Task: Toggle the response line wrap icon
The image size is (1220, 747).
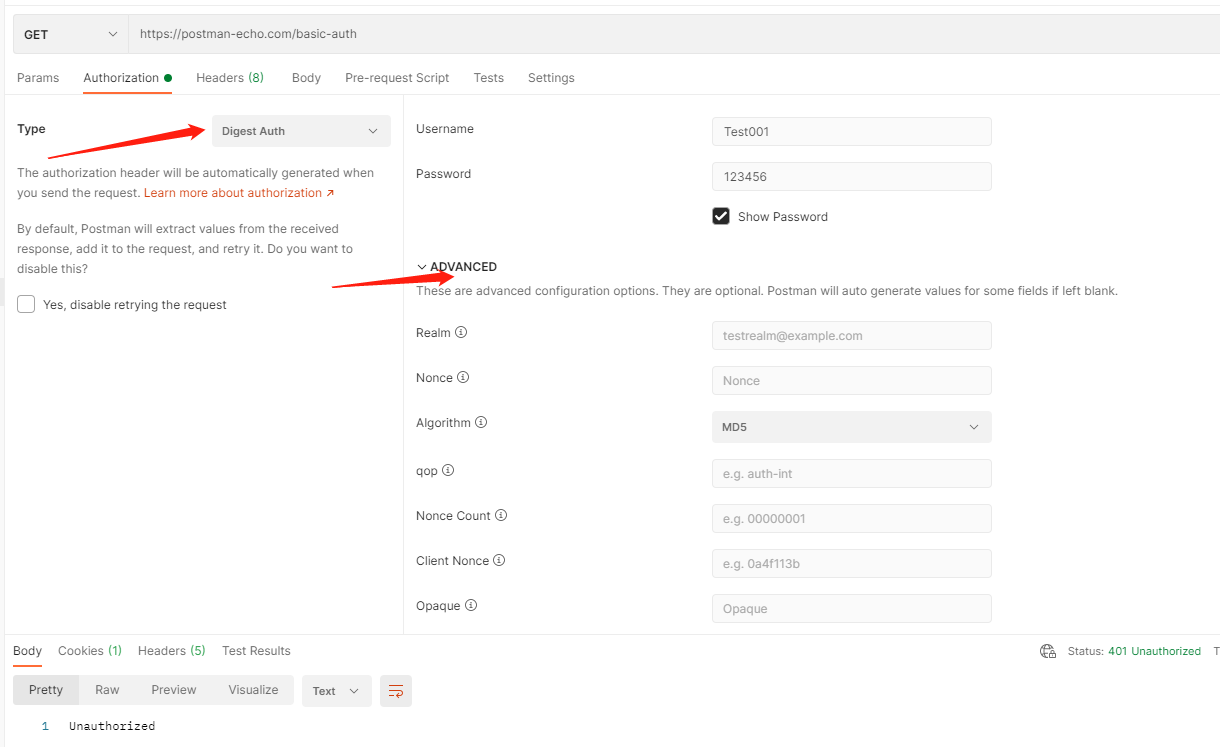Action: tap(396, 691)
